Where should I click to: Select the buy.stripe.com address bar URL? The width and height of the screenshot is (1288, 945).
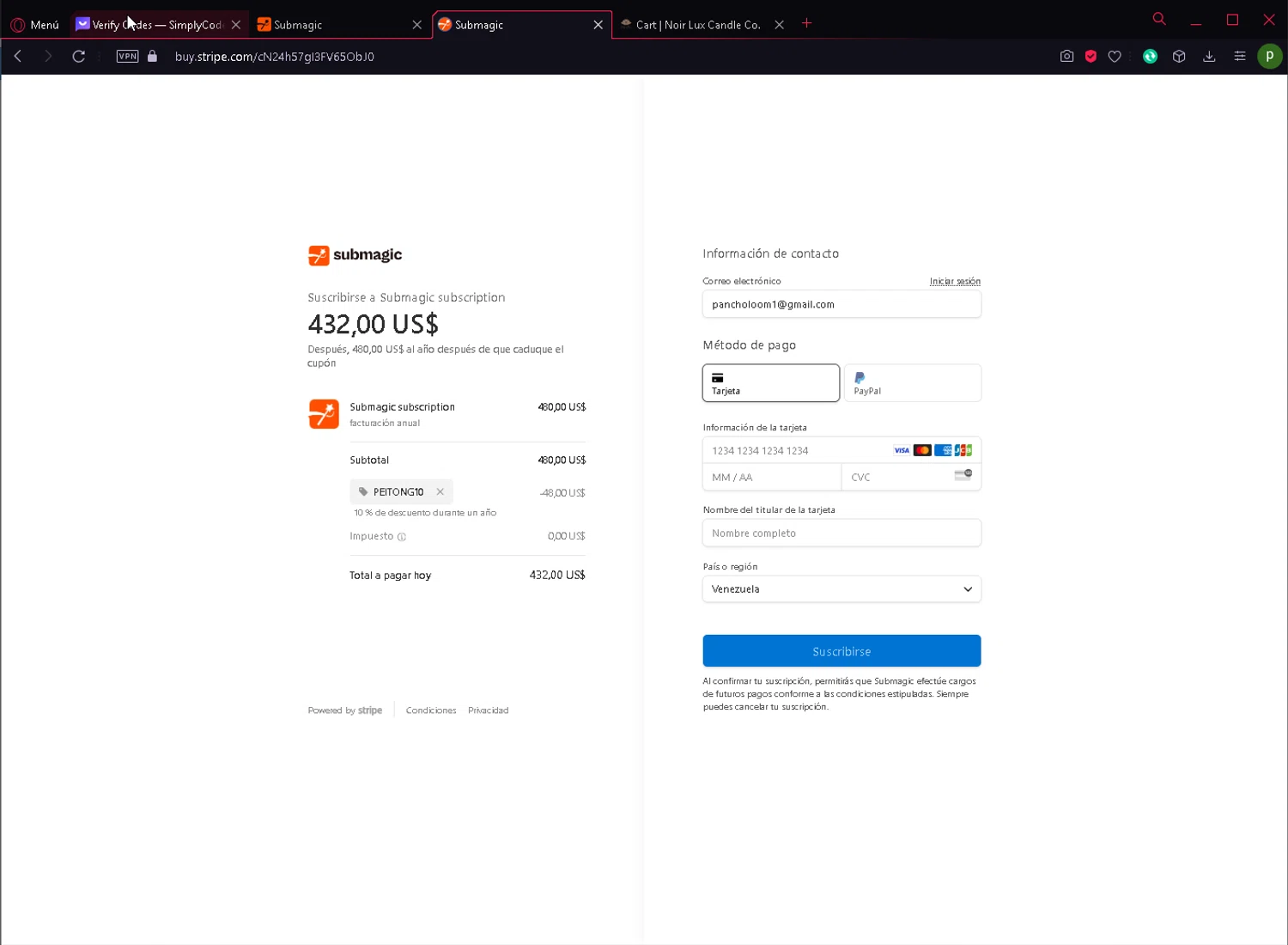click(x=275, y=57)
